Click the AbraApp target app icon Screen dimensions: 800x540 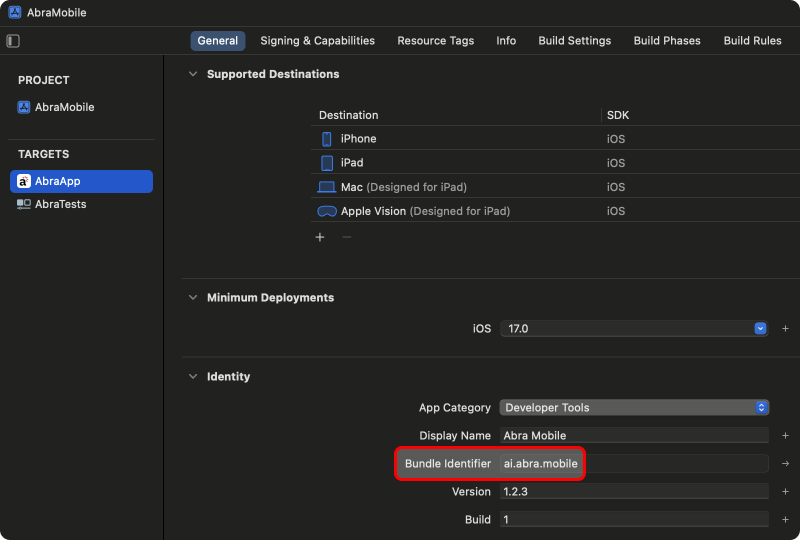(23, 181)
